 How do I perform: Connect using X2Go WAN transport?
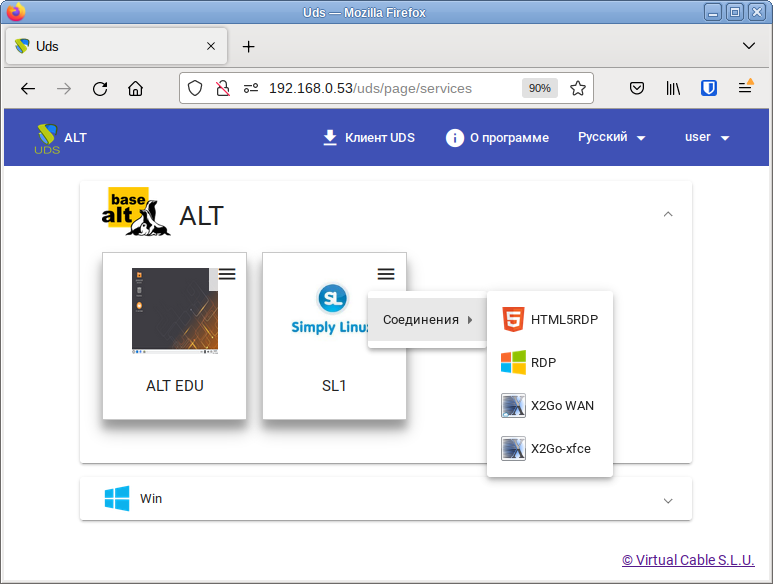pyautogui.click(x=550, y=406)
